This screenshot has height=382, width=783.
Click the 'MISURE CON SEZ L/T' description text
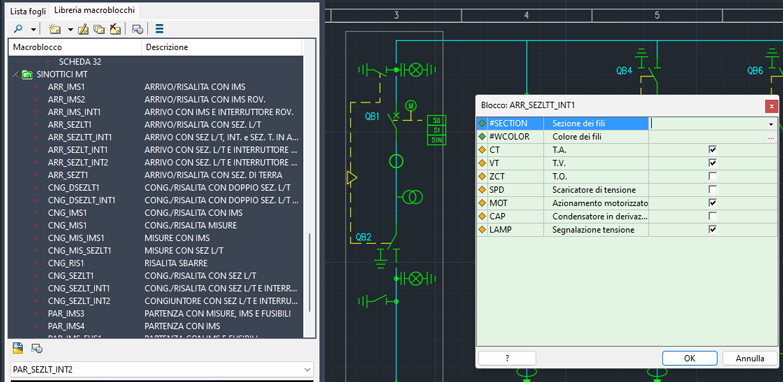click(184, 251)
